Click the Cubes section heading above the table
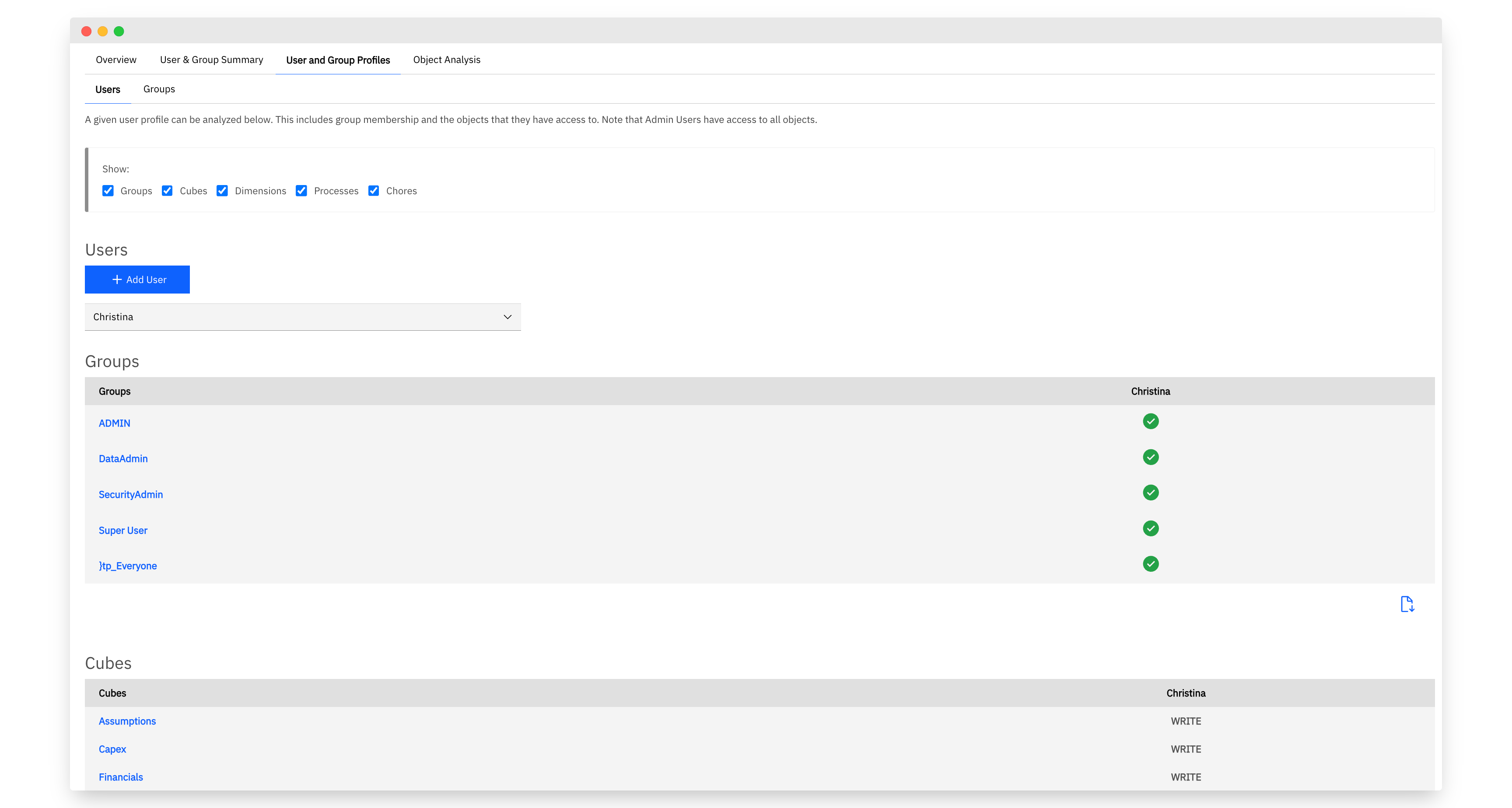The image size is (1512, 808). (108, 663)
